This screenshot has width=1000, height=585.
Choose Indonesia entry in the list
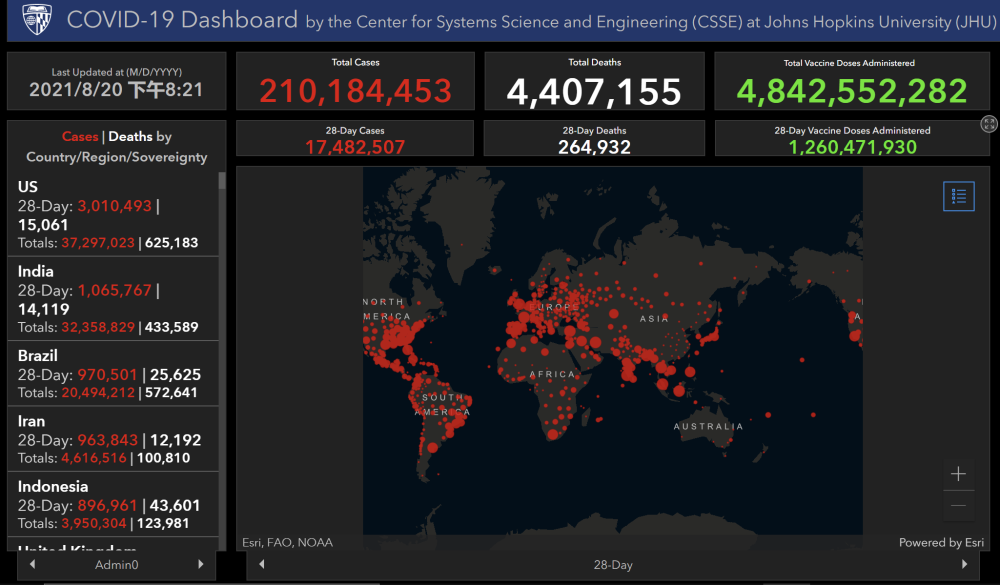[x=113, y=504]
